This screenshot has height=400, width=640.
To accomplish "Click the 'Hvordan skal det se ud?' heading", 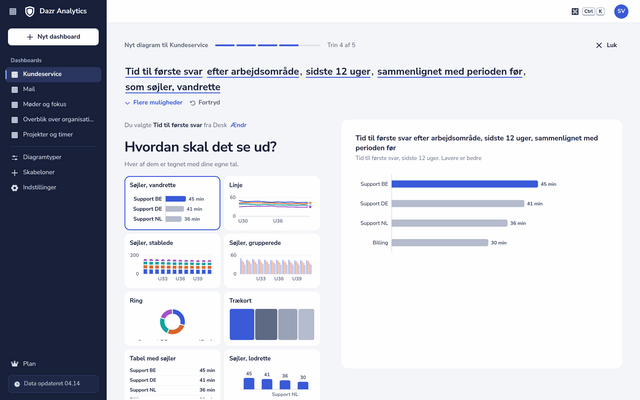I will tap(200, 147).
